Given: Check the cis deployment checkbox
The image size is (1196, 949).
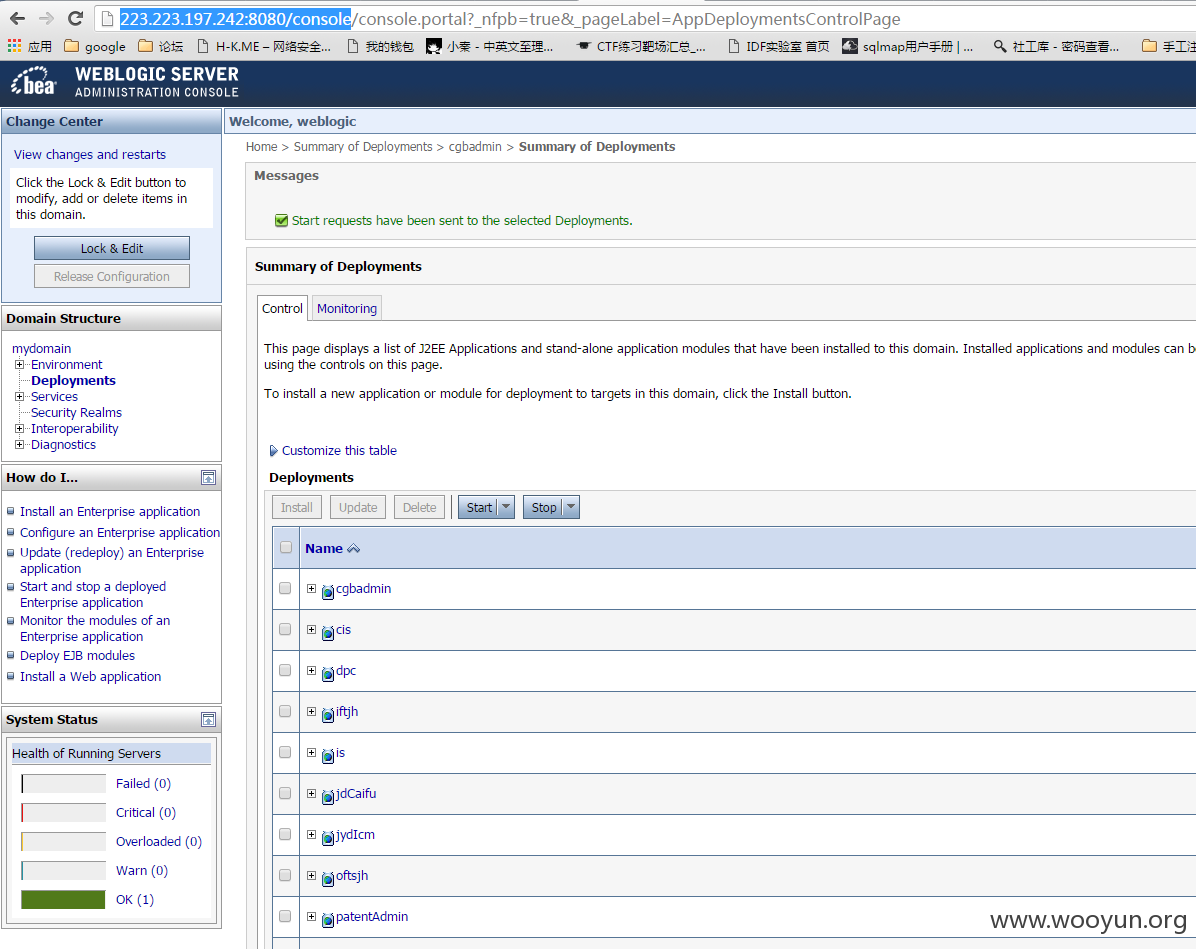Looking at the screenshot, I should pyautogui.click(x=285, y=629).
